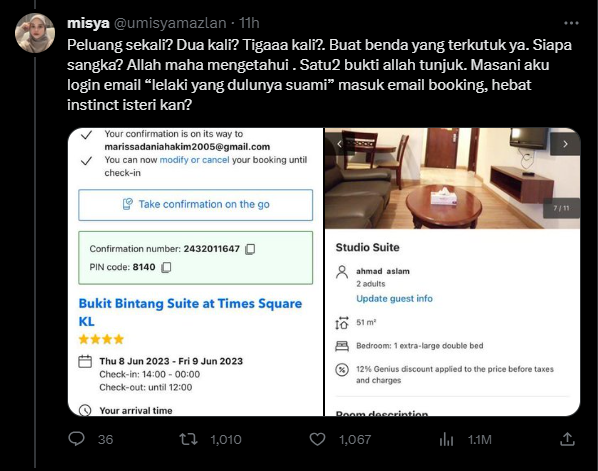Open misya's profile avatar picture
598x471 pixels.
tap(35, 33)
